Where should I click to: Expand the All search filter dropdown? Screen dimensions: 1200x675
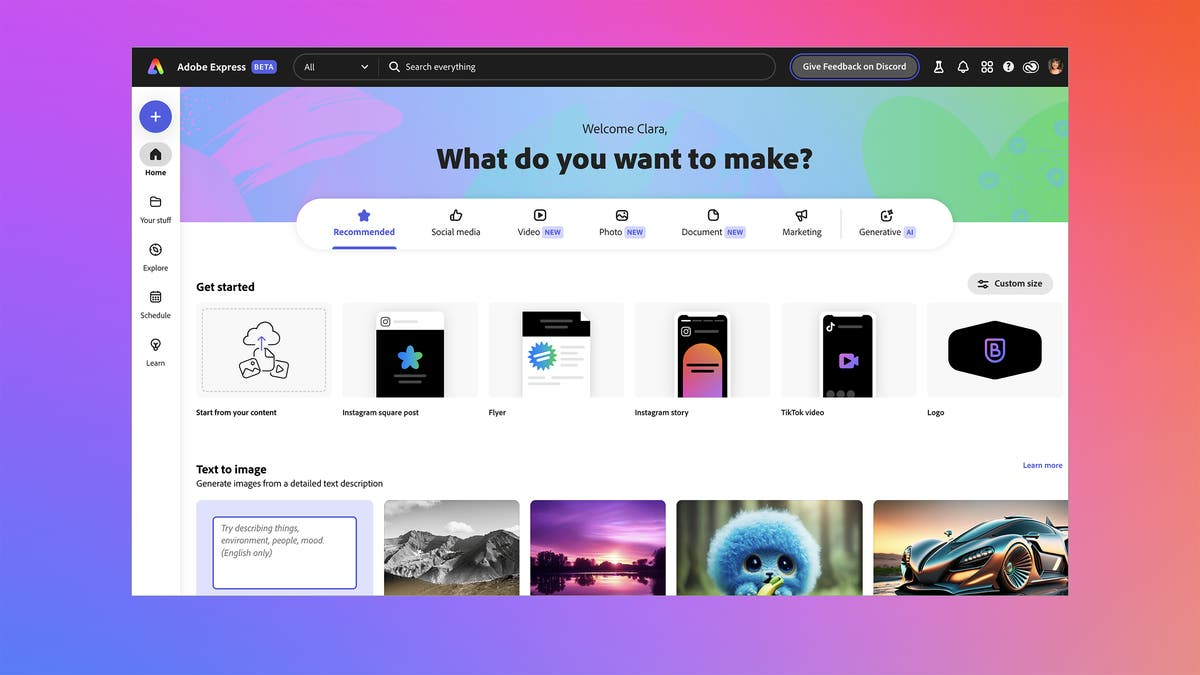[334, 66]
